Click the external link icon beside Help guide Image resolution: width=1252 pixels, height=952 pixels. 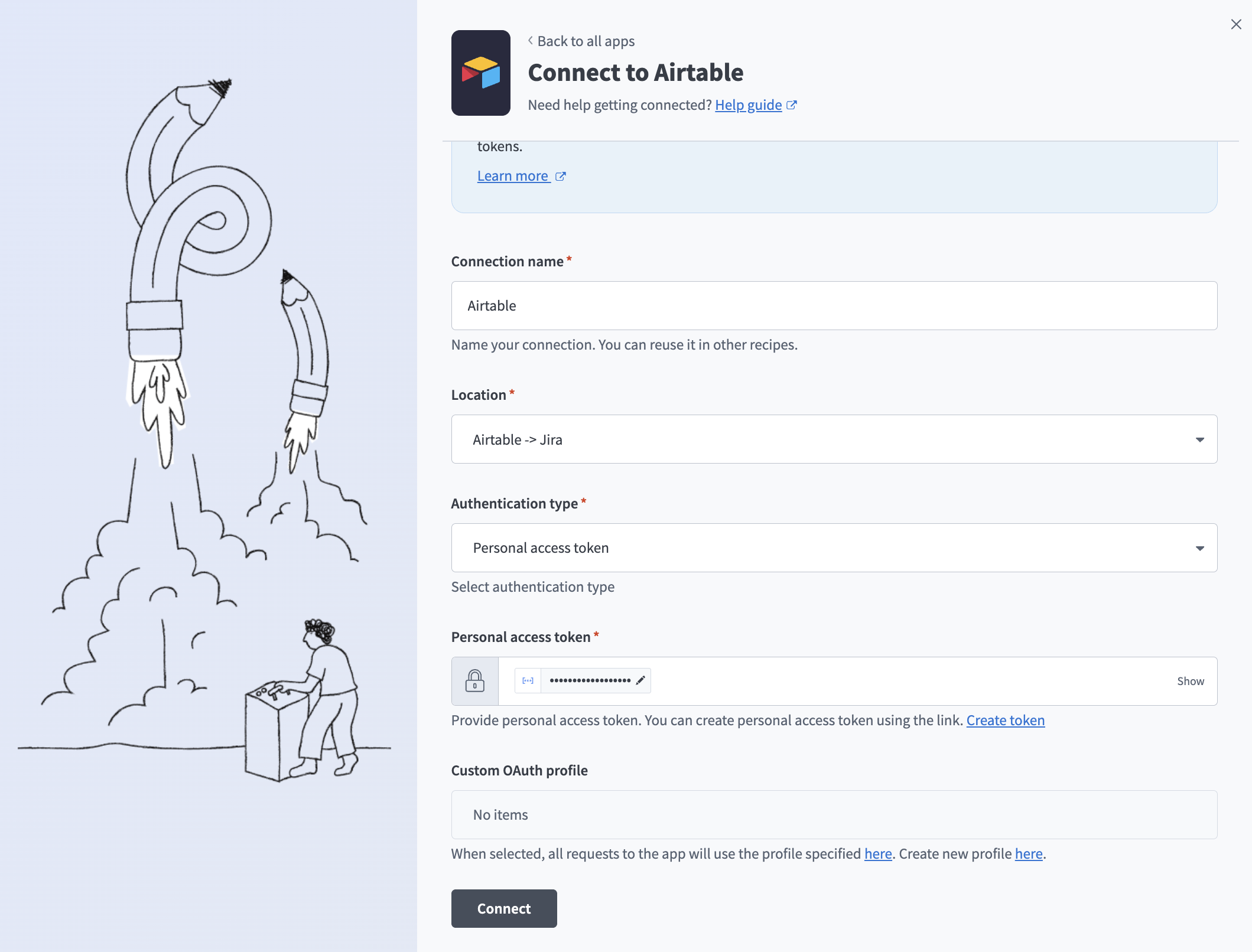pyautogui.click(x=792, y=105)
